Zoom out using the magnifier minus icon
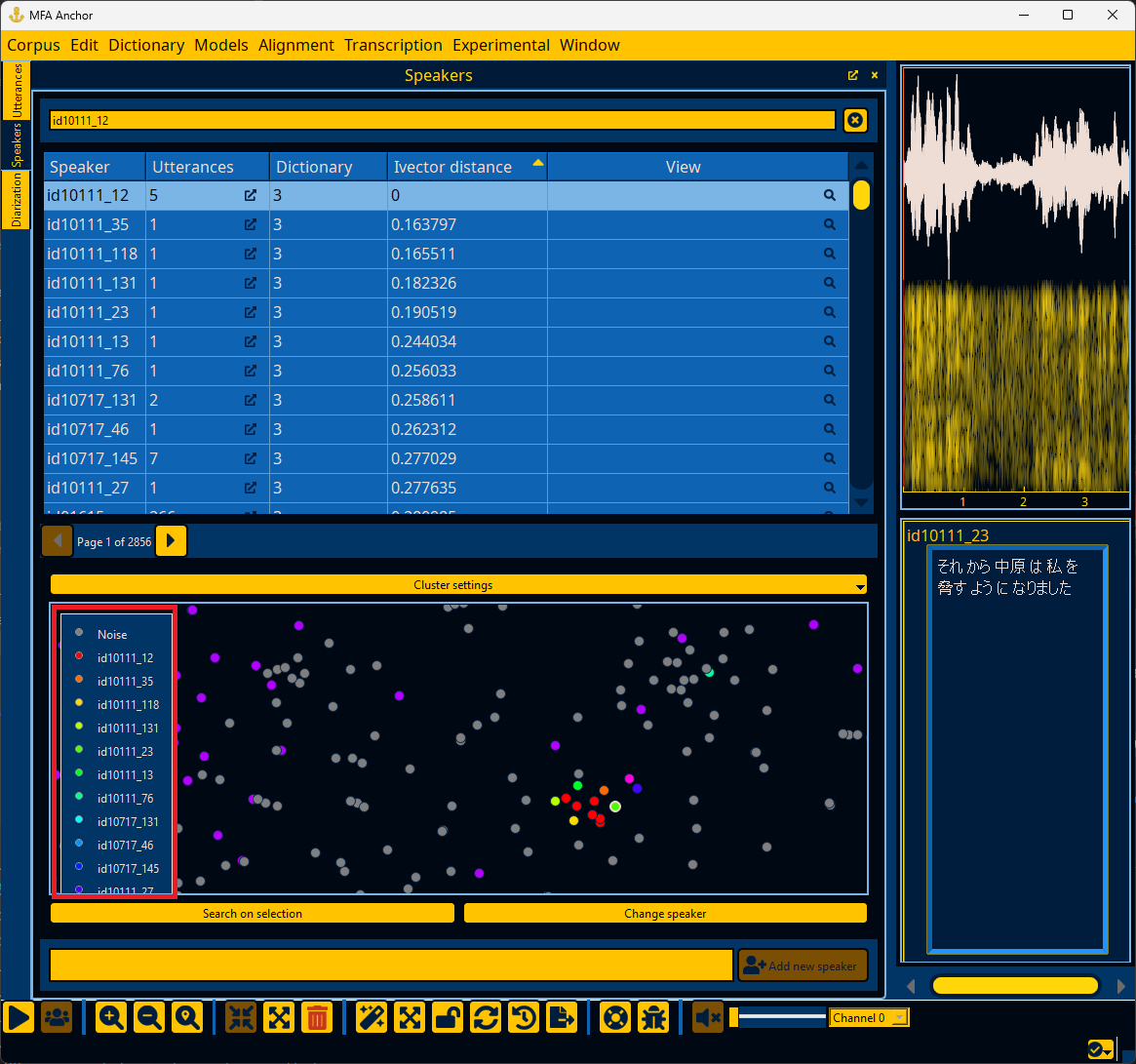The height and width of the screenshot is (1064, 1136). coord(149,1017)
